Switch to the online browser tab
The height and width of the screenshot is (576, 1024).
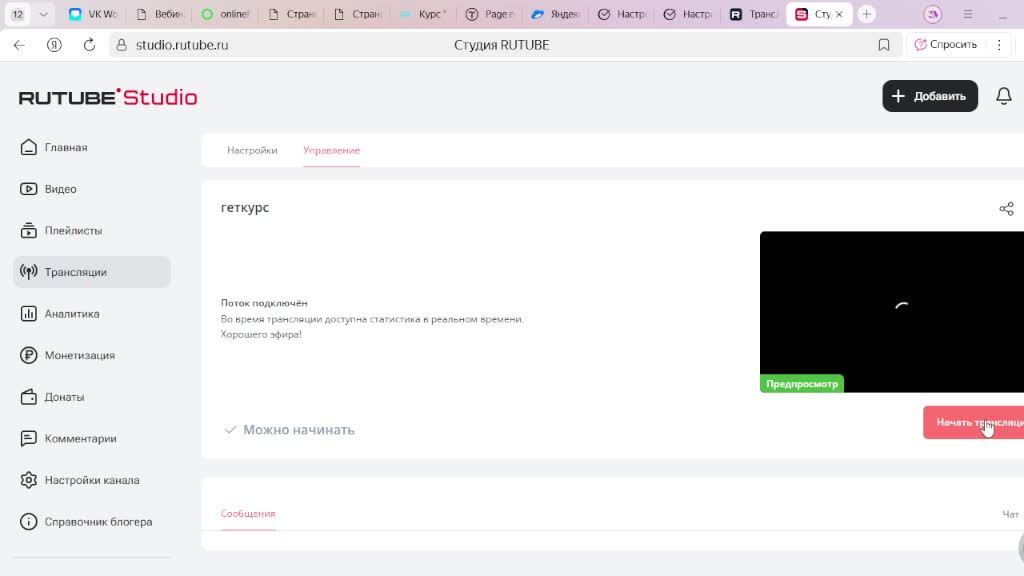[x=226, y=14]
